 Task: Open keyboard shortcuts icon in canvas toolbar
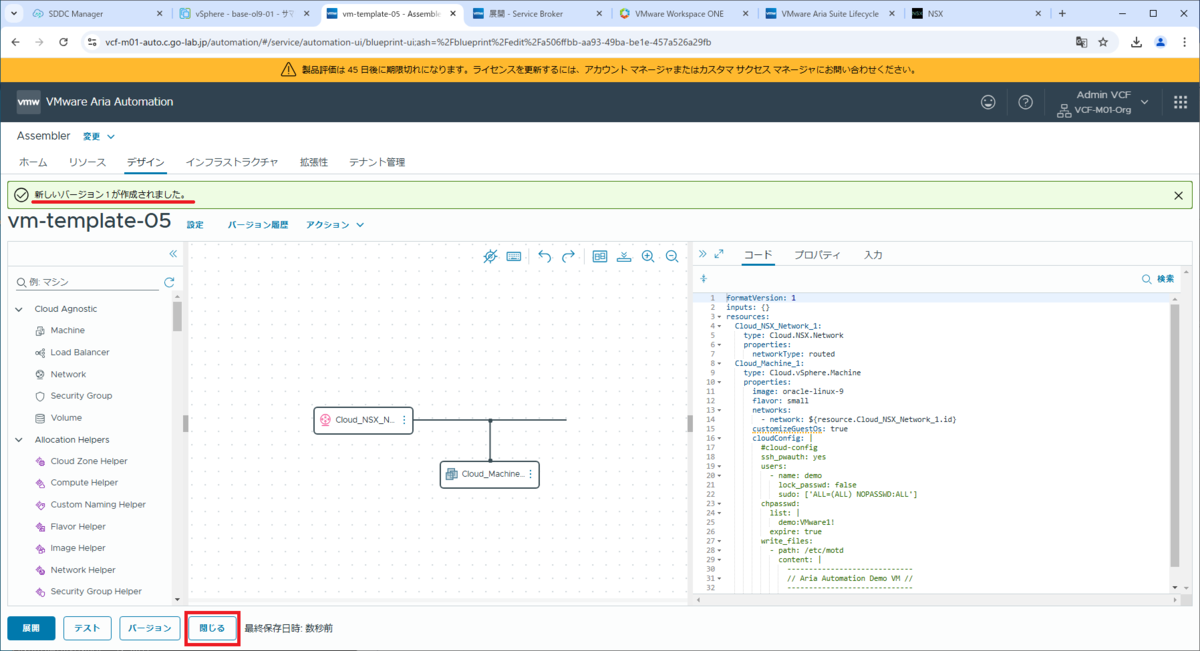514,257
